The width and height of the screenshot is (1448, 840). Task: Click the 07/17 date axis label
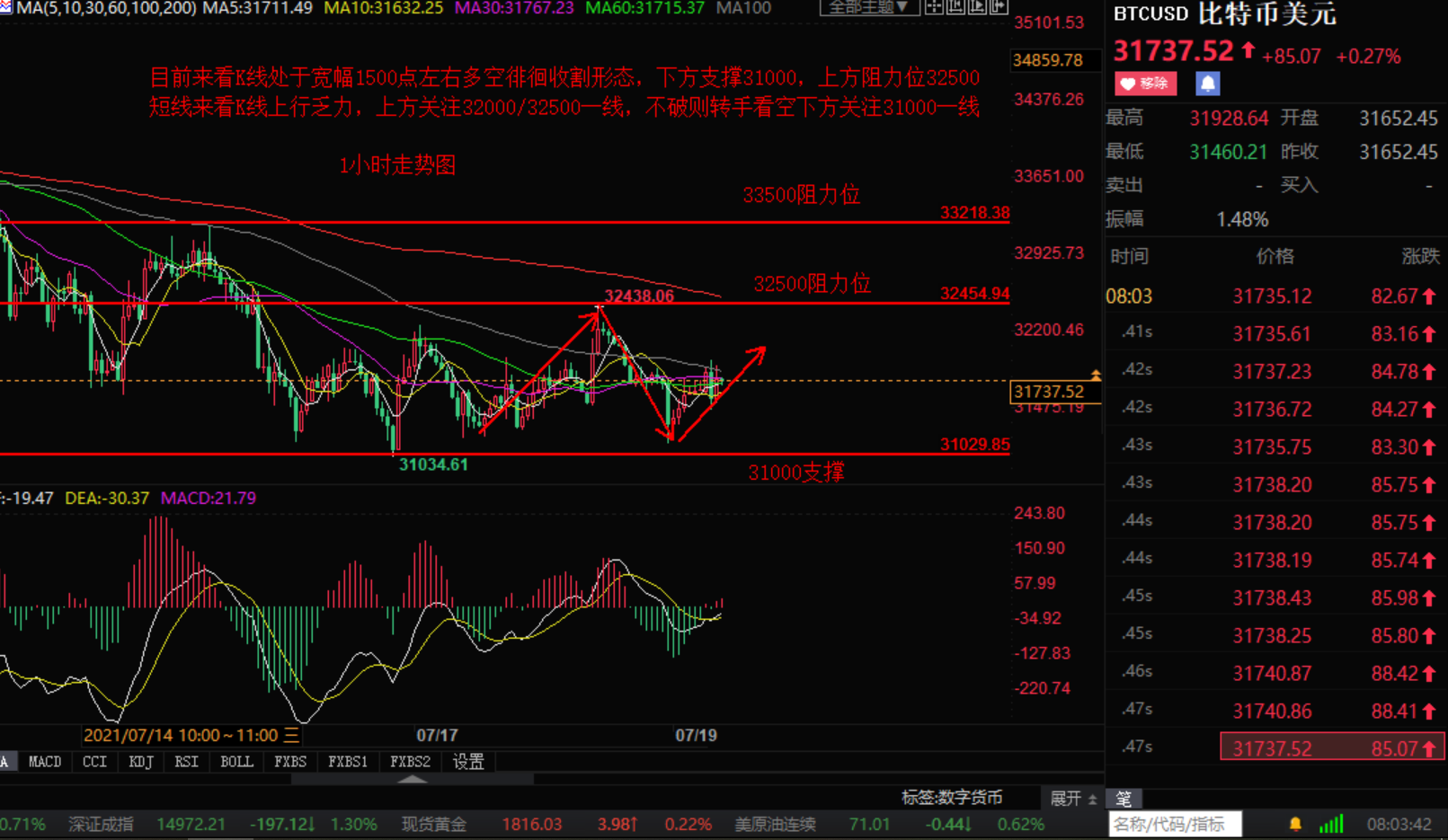(437, 735)
